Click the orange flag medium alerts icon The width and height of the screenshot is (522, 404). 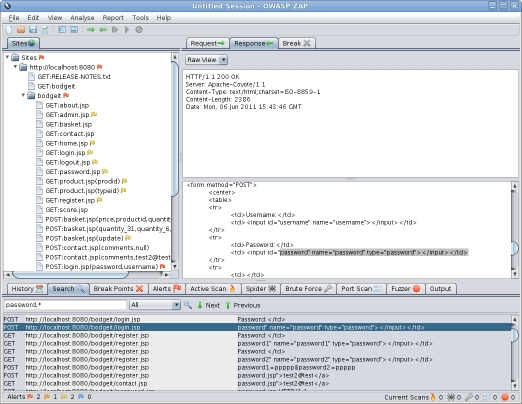(x=47, y=397)
